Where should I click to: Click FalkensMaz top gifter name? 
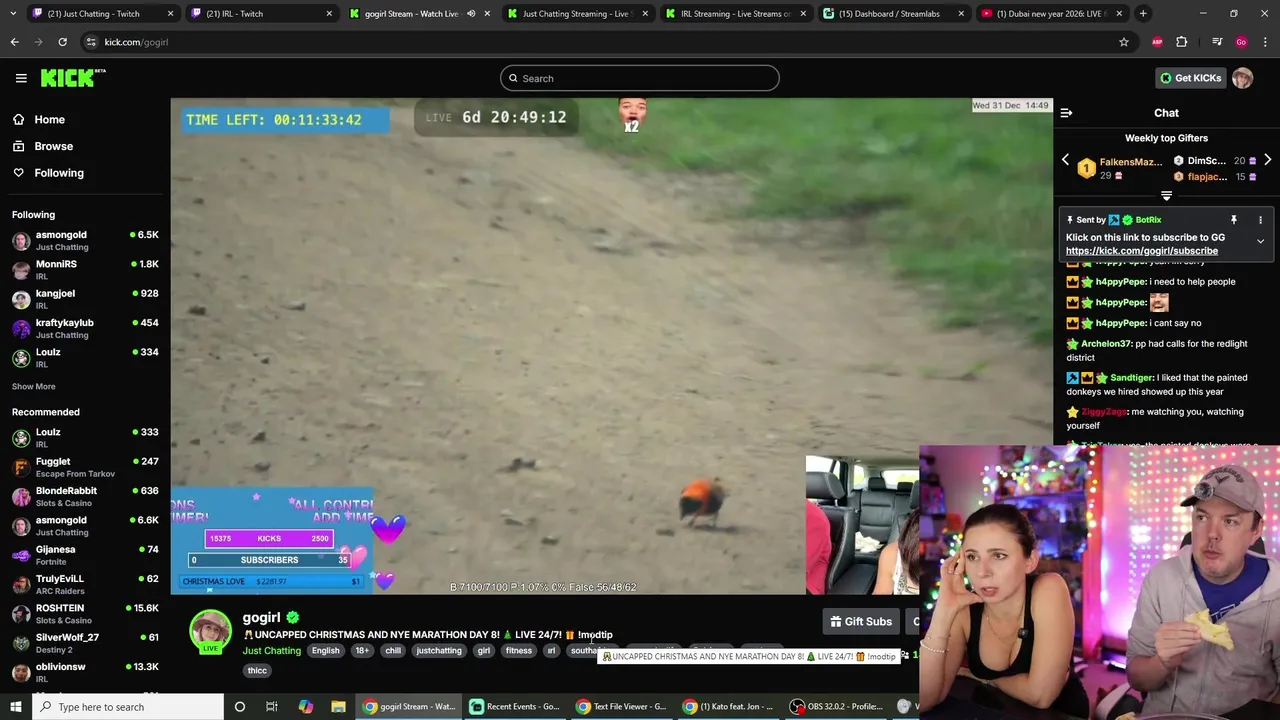tap(1131, 162)
